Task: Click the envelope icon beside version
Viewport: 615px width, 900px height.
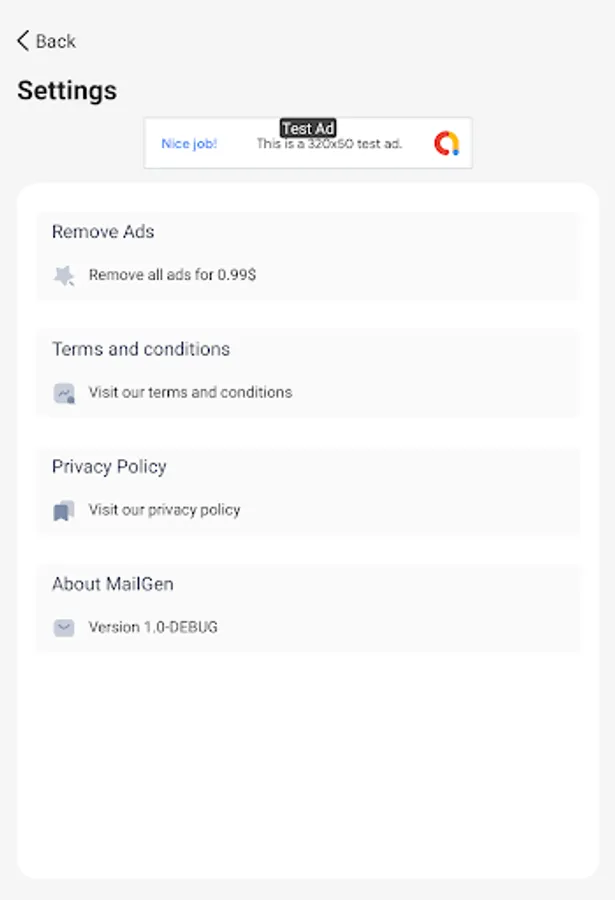Action: click(x=64, y=628)
